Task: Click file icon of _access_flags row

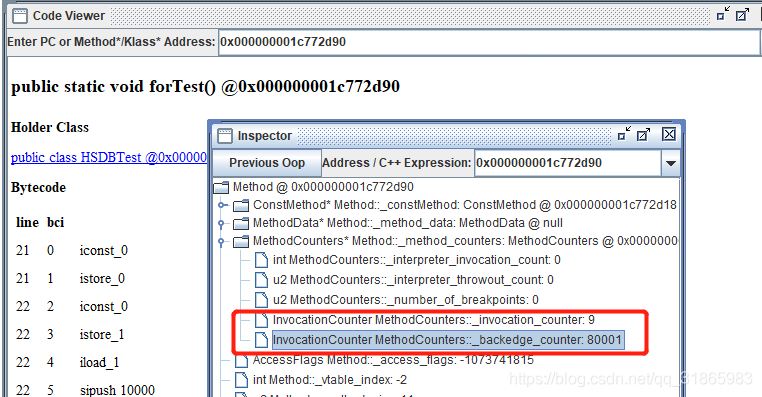Action: point(242,360)
